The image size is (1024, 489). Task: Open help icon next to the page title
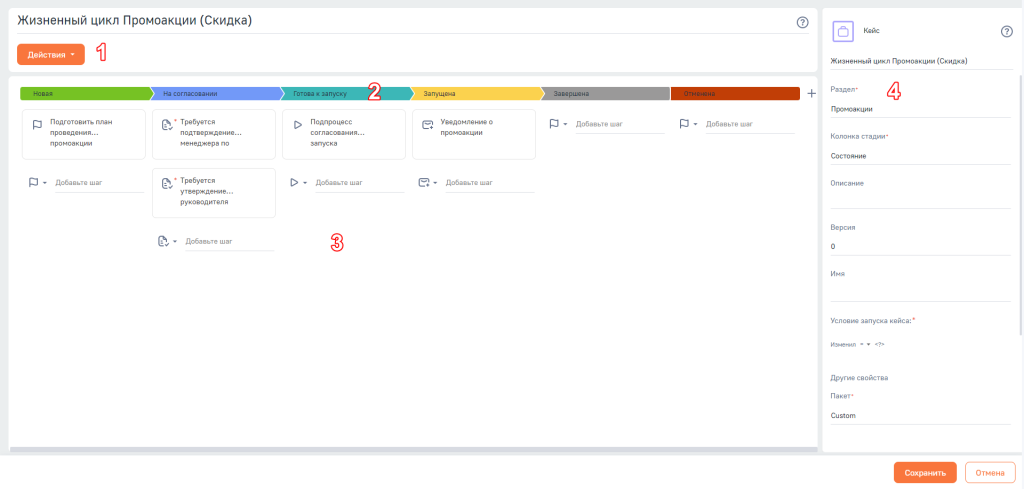pos(803,22)
